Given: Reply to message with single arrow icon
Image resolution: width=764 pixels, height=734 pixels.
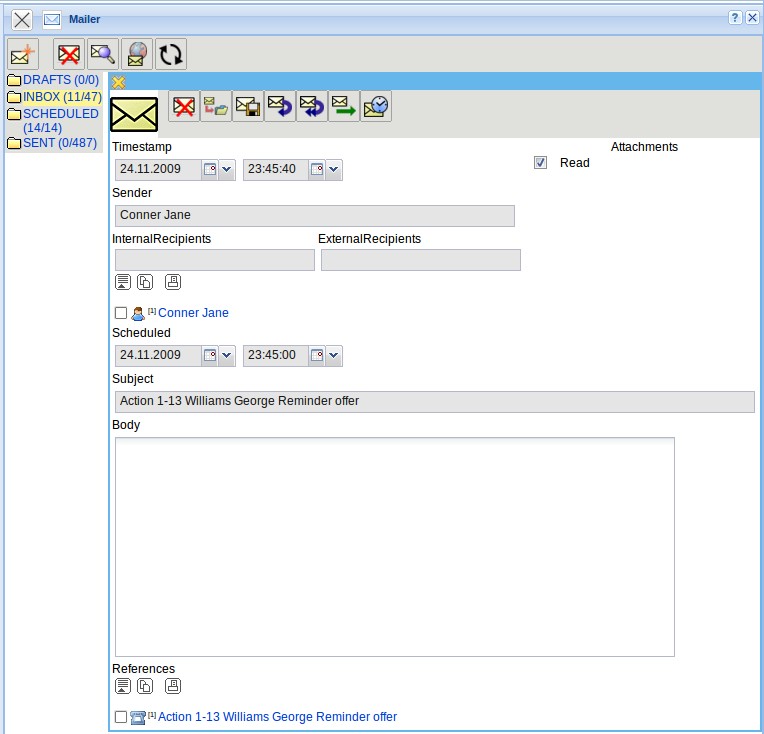Looking at the screenshot, I should pyautogui.click(x=279, y=107).
